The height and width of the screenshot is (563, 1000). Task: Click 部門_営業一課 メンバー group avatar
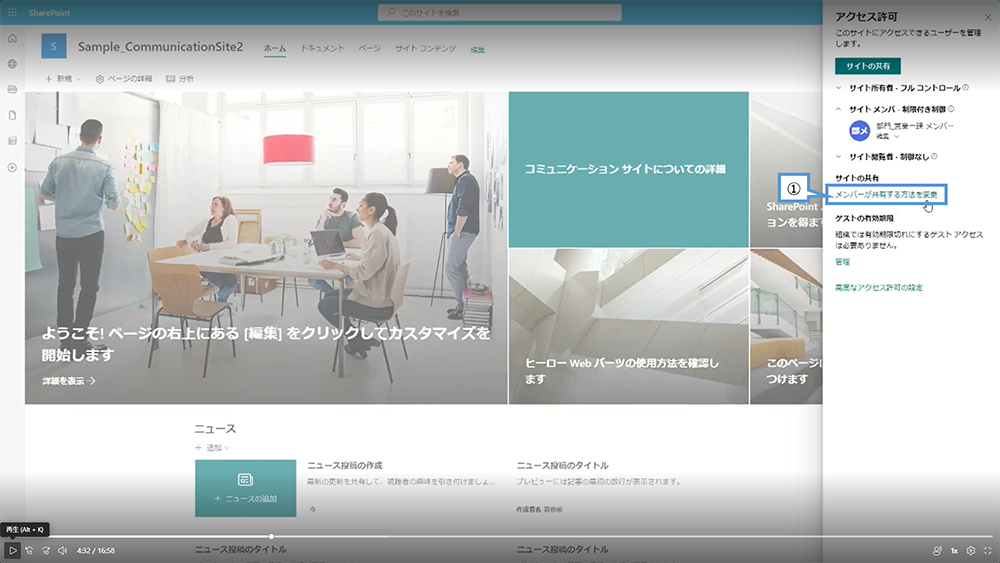pos(859,131)
